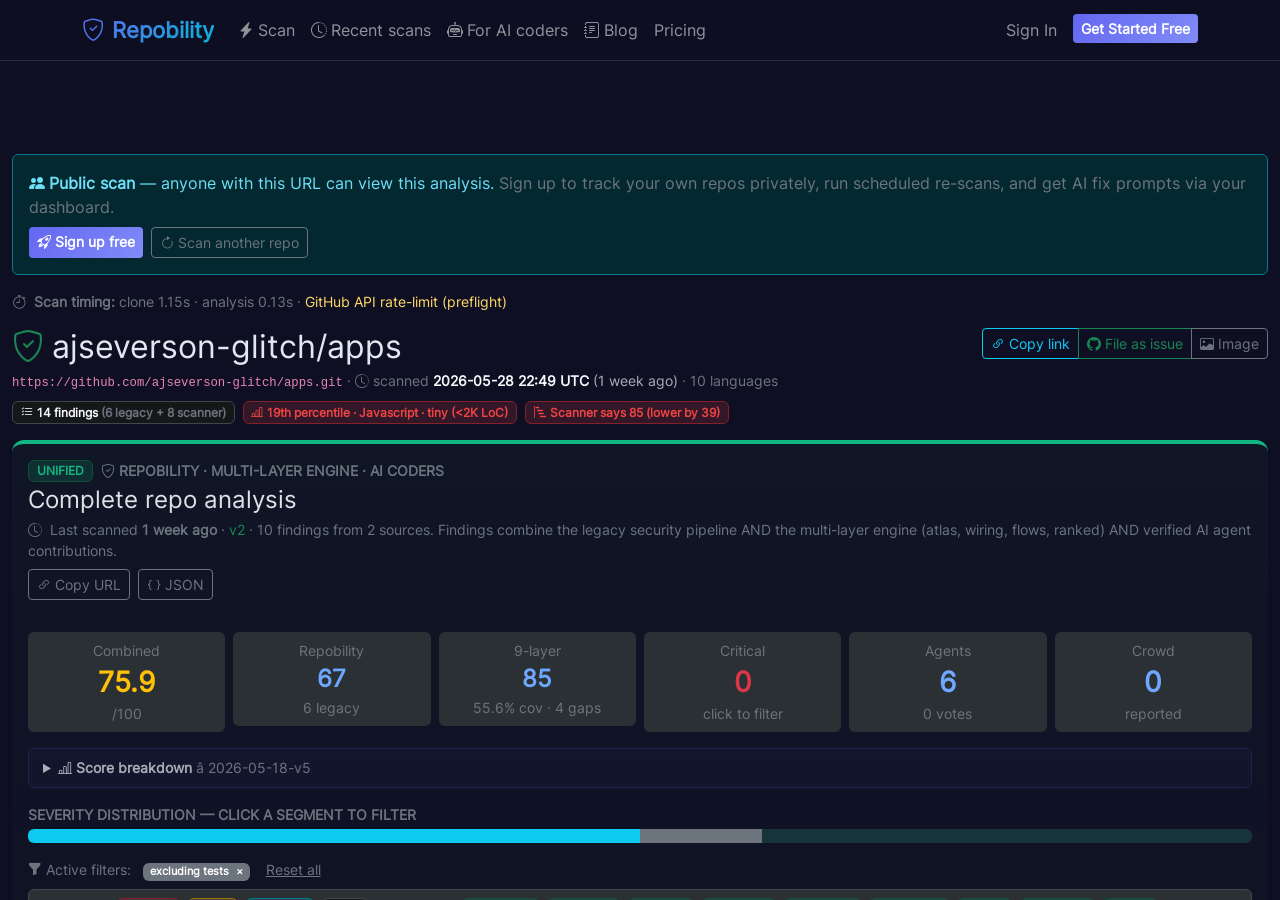
Task: Click the 2026-05-28 22:49 UTC timestamp
Action: click(511, 381)
